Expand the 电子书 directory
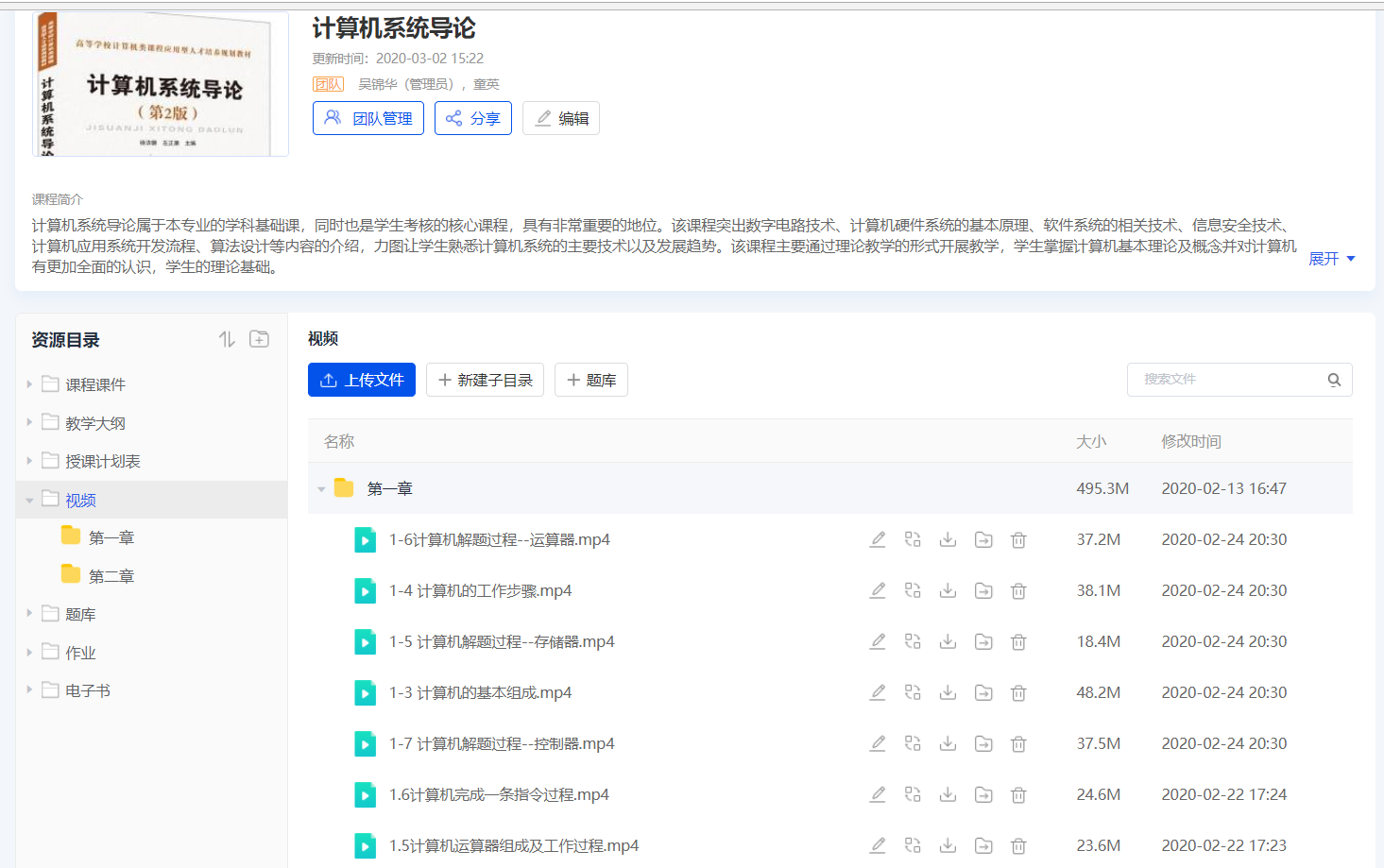 point(28,689)
